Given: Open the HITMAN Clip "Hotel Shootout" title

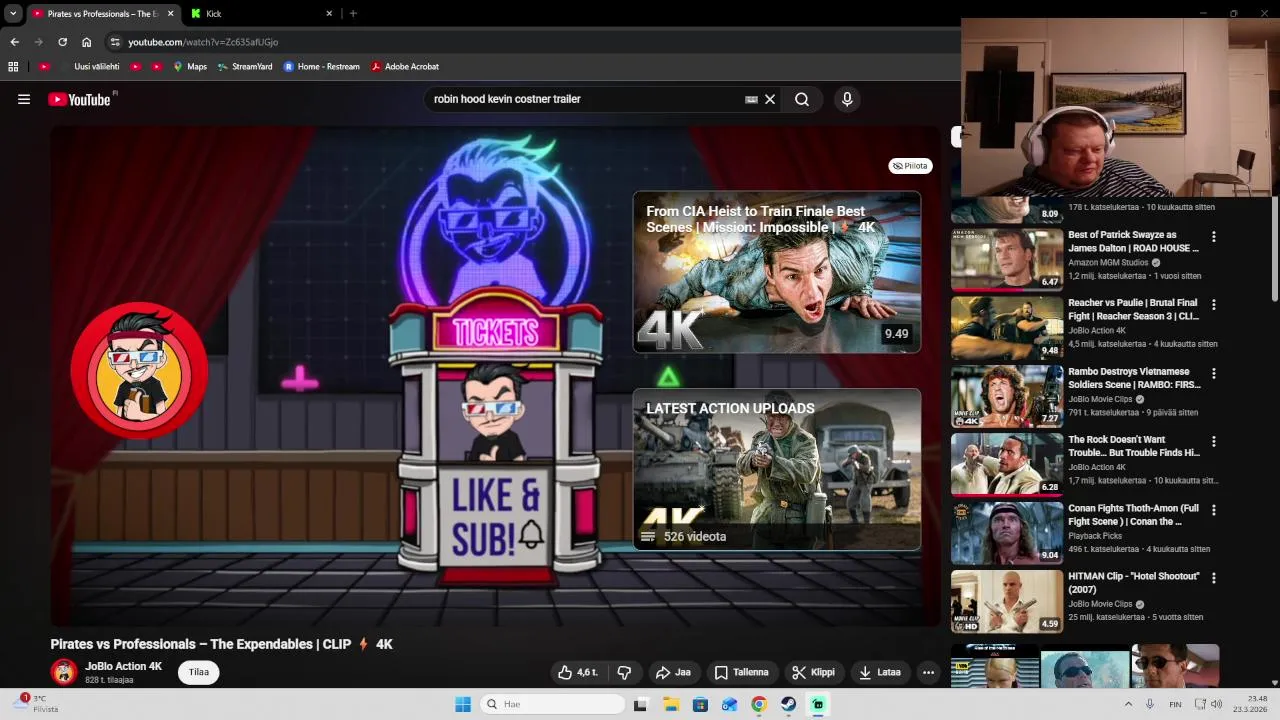Looking at the screenshot, I should 1133,583.
